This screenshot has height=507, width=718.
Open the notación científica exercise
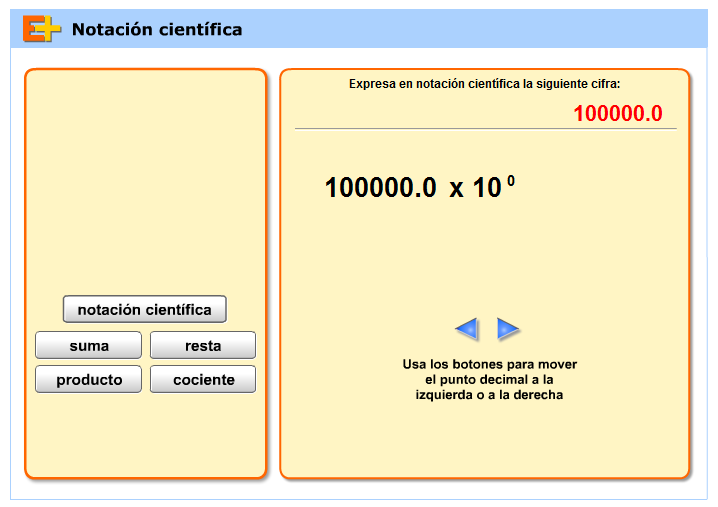point(145,309)
